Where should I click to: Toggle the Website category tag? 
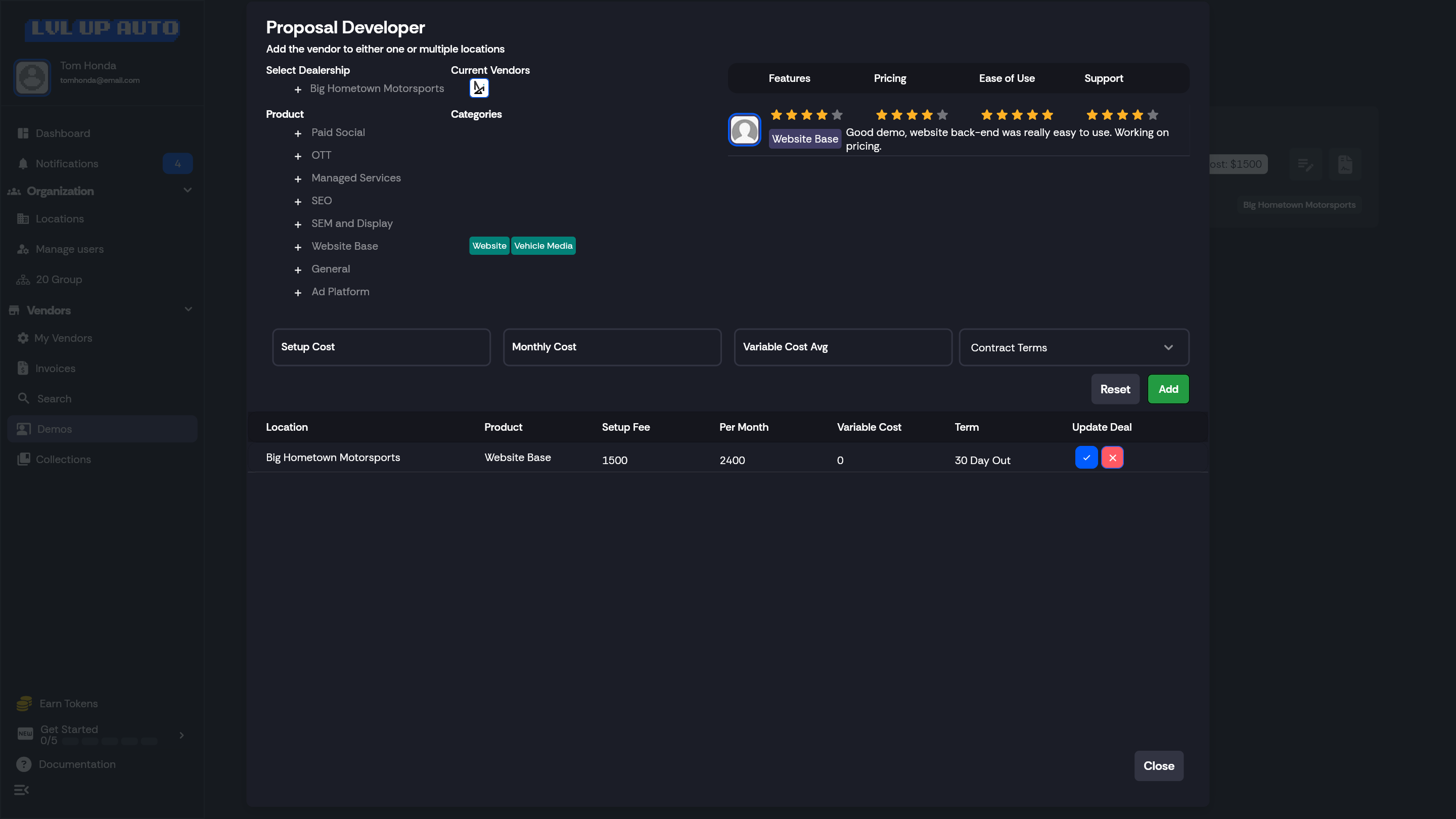pyautogui.click(x=489, y=246)
